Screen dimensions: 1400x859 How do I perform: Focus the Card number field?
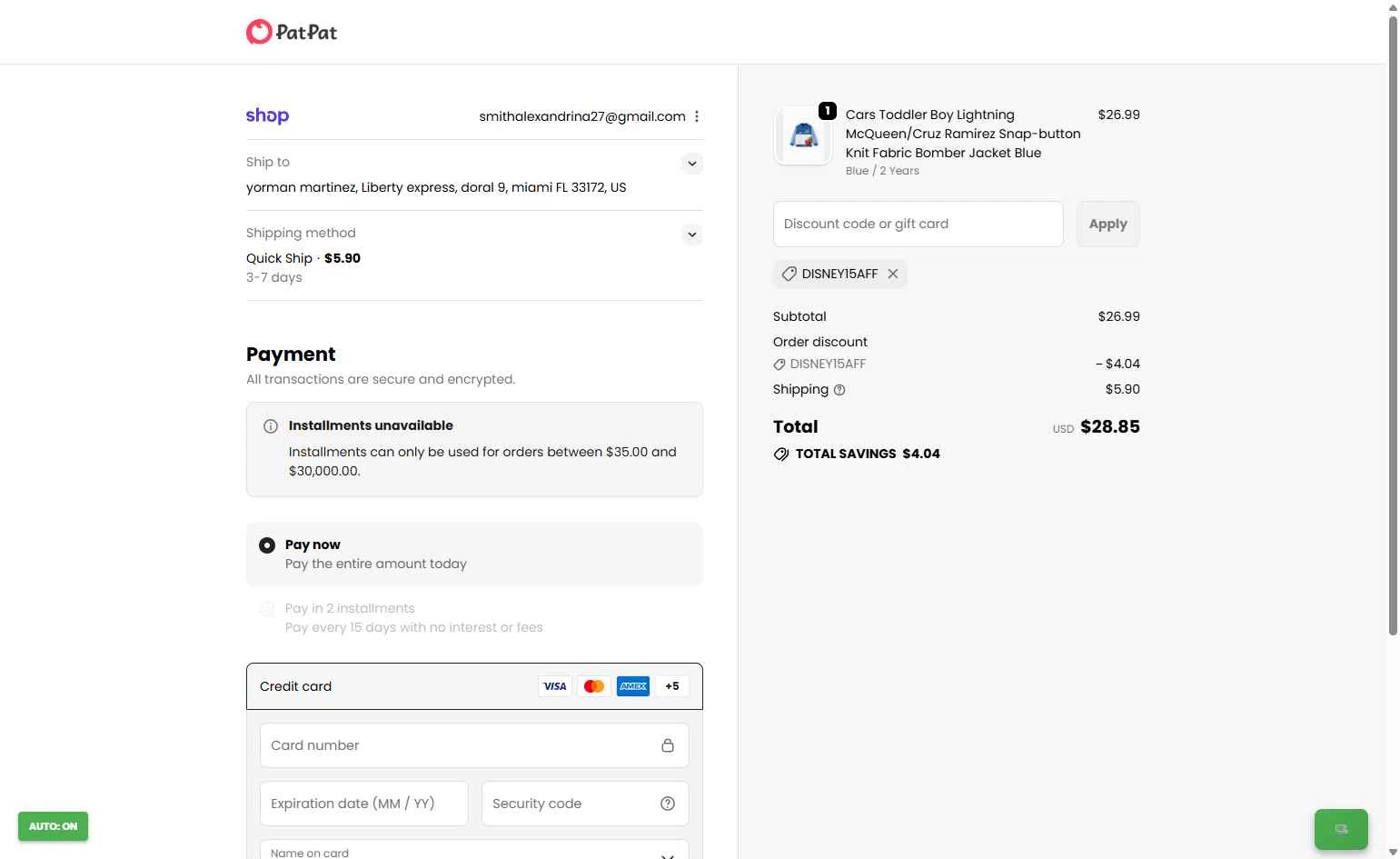(474, 745)
